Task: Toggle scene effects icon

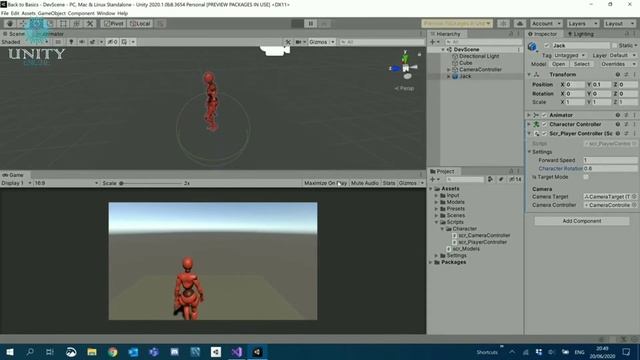Action: (x=93, y=42)
